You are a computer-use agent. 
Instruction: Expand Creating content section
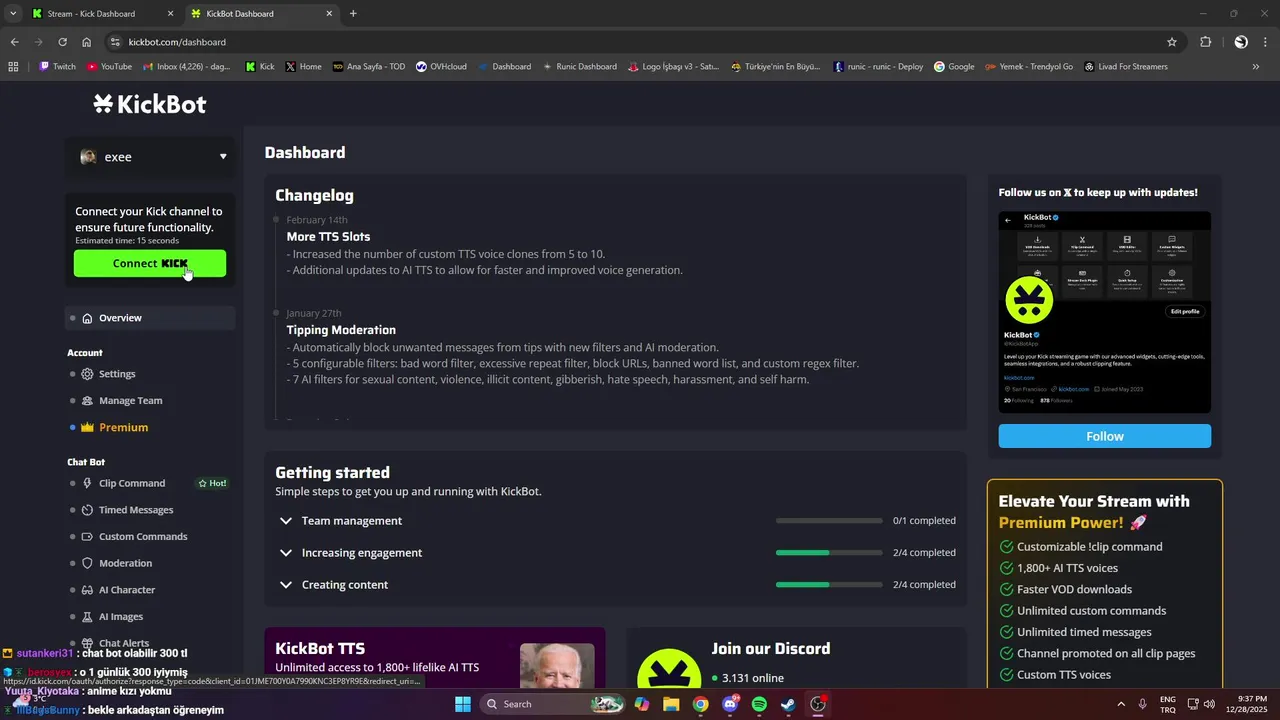point(286,585)
